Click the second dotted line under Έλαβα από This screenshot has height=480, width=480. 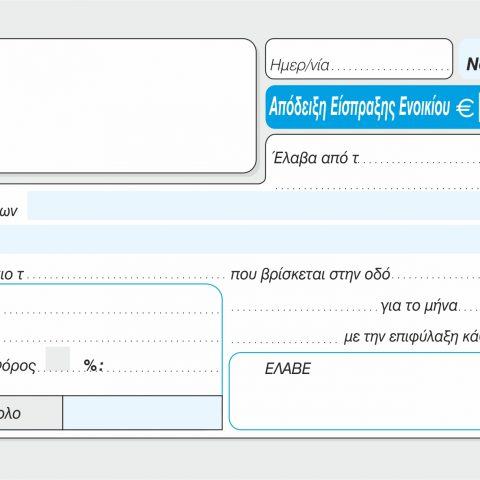tap(377, 188)
